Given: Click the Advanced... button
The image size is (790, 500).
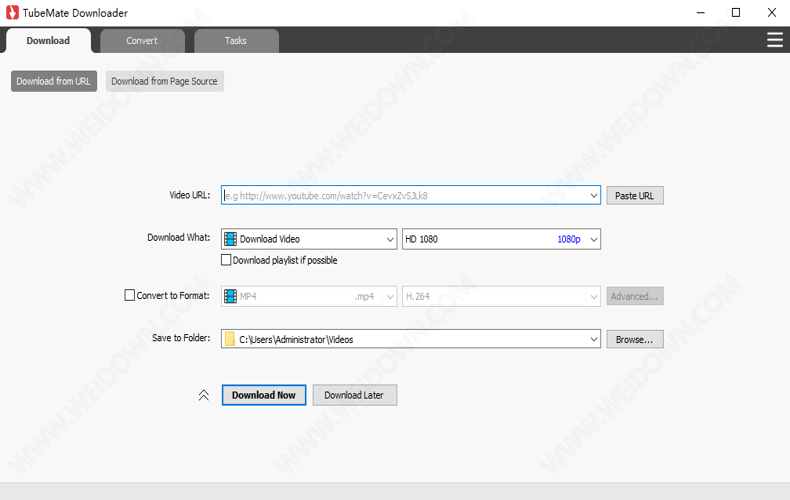Looking at the screenshot, I should [x=635, y=296].
